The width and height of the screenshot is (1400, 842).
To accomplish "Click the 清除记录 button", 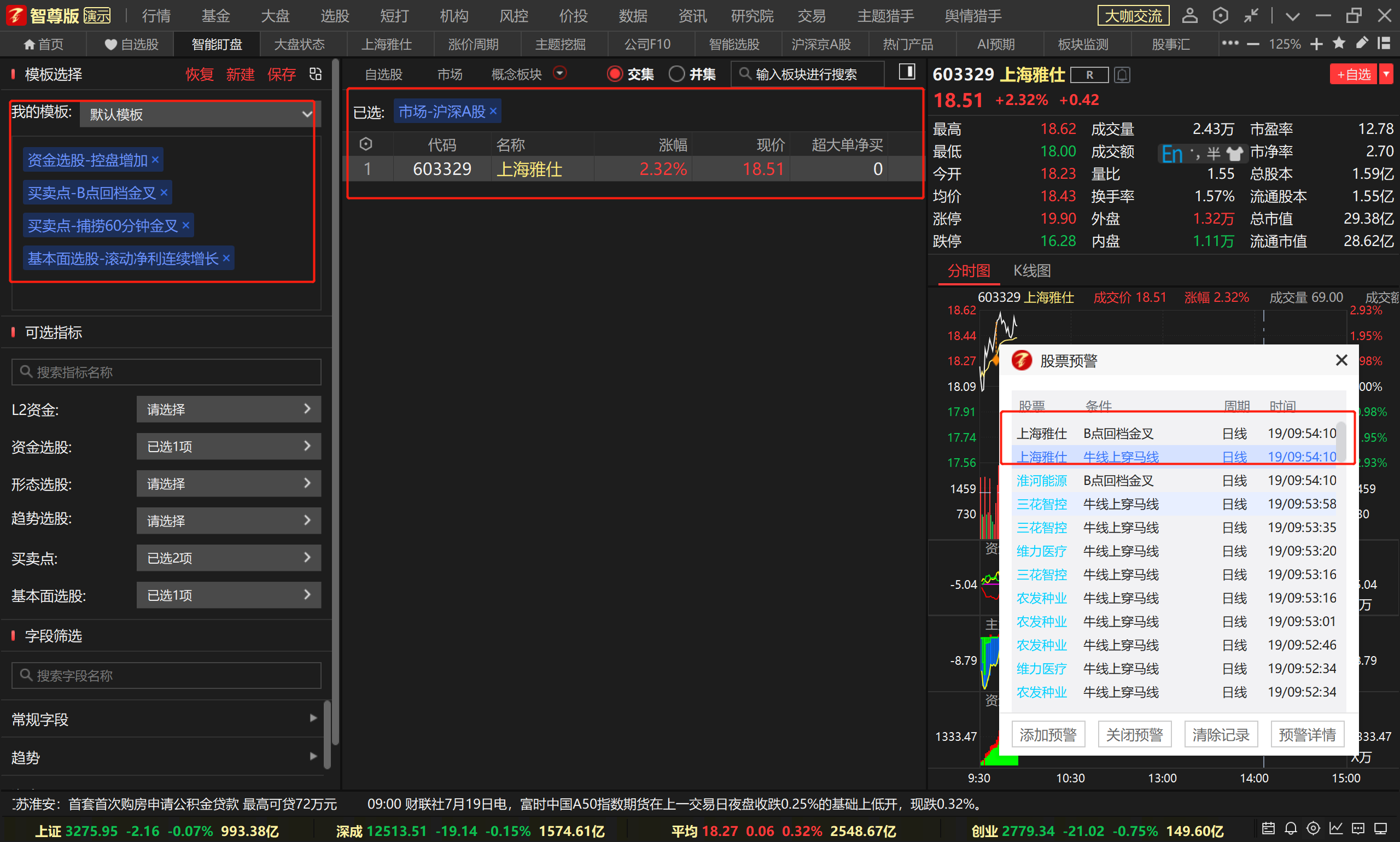I will [1221, 734].
